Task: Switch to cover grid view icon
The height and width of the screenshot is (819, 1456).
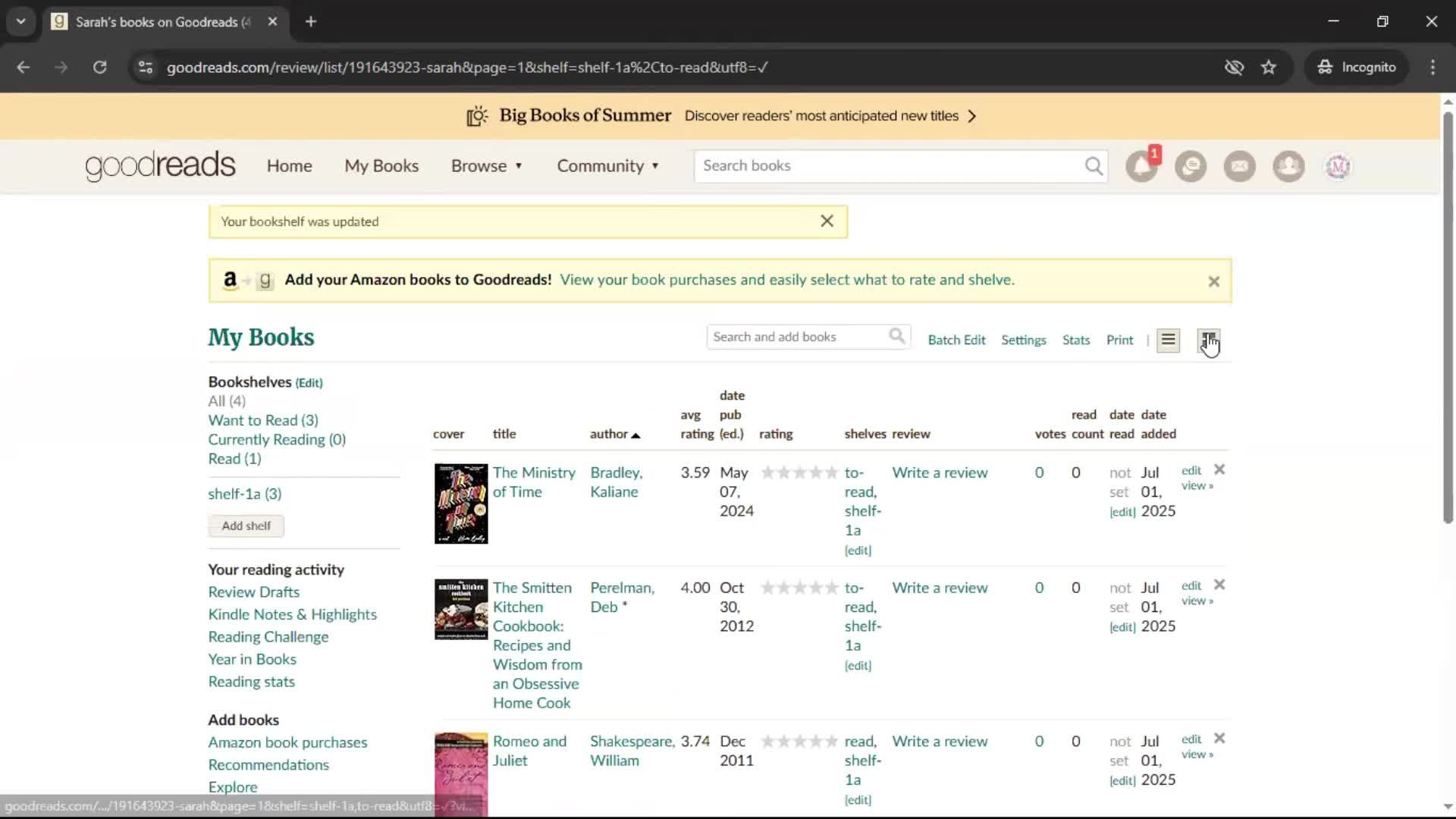Action: (1208, 340)
